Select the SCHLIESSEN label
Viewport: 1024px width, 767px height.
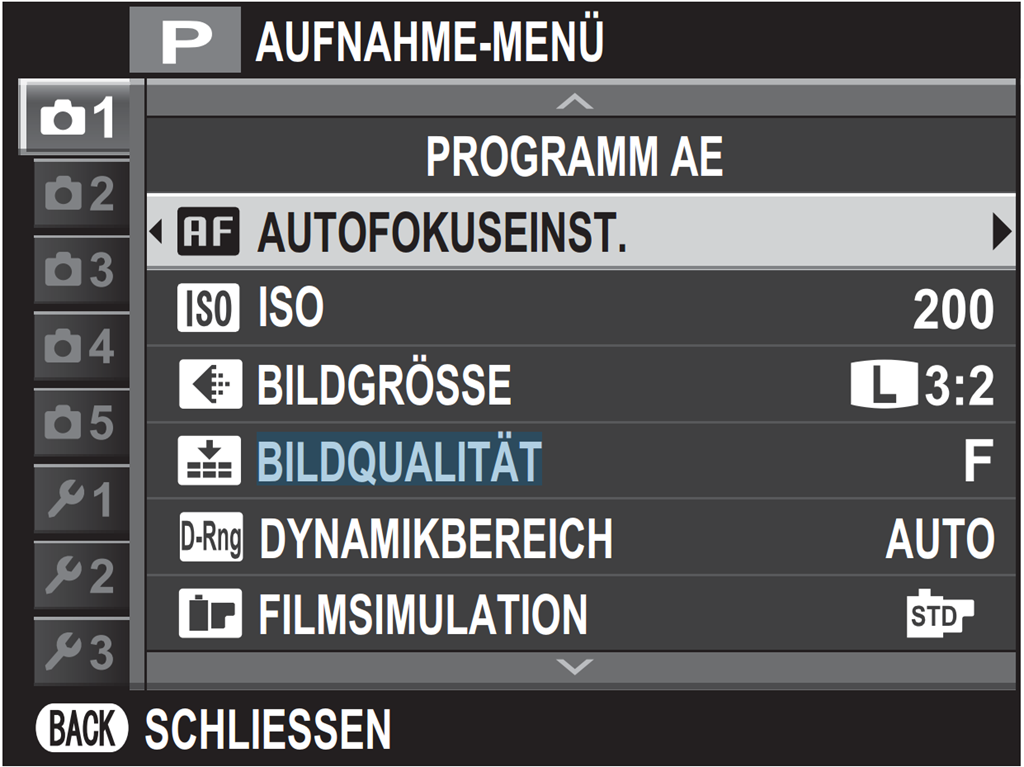tap(267, 731)
